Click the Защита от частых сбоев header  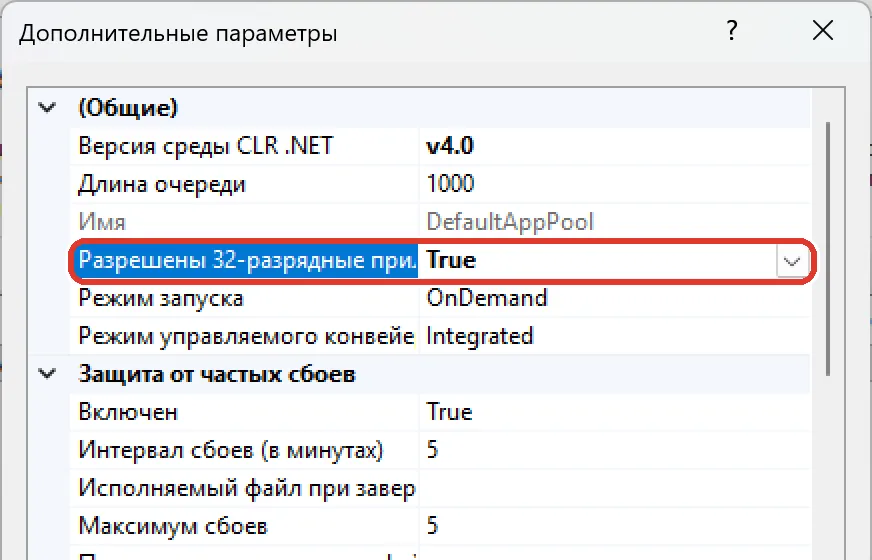click(217, 374)
